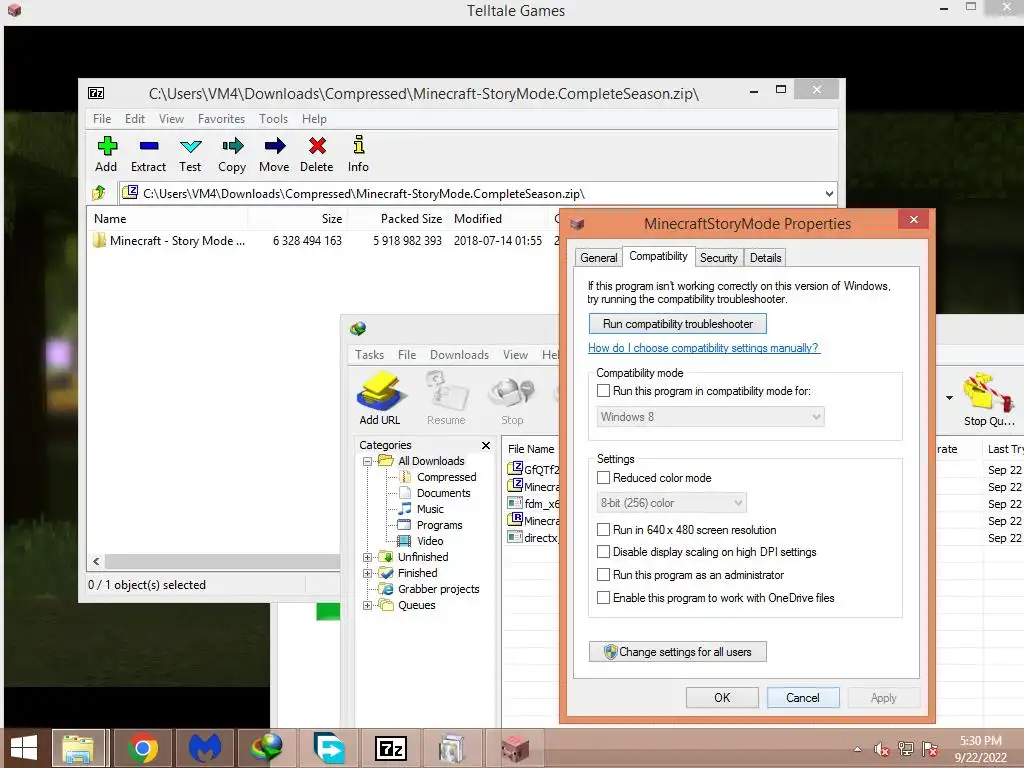Open Downloads menu in download manager
Screen dimensions: 1024x768
[x=459, y=355]
